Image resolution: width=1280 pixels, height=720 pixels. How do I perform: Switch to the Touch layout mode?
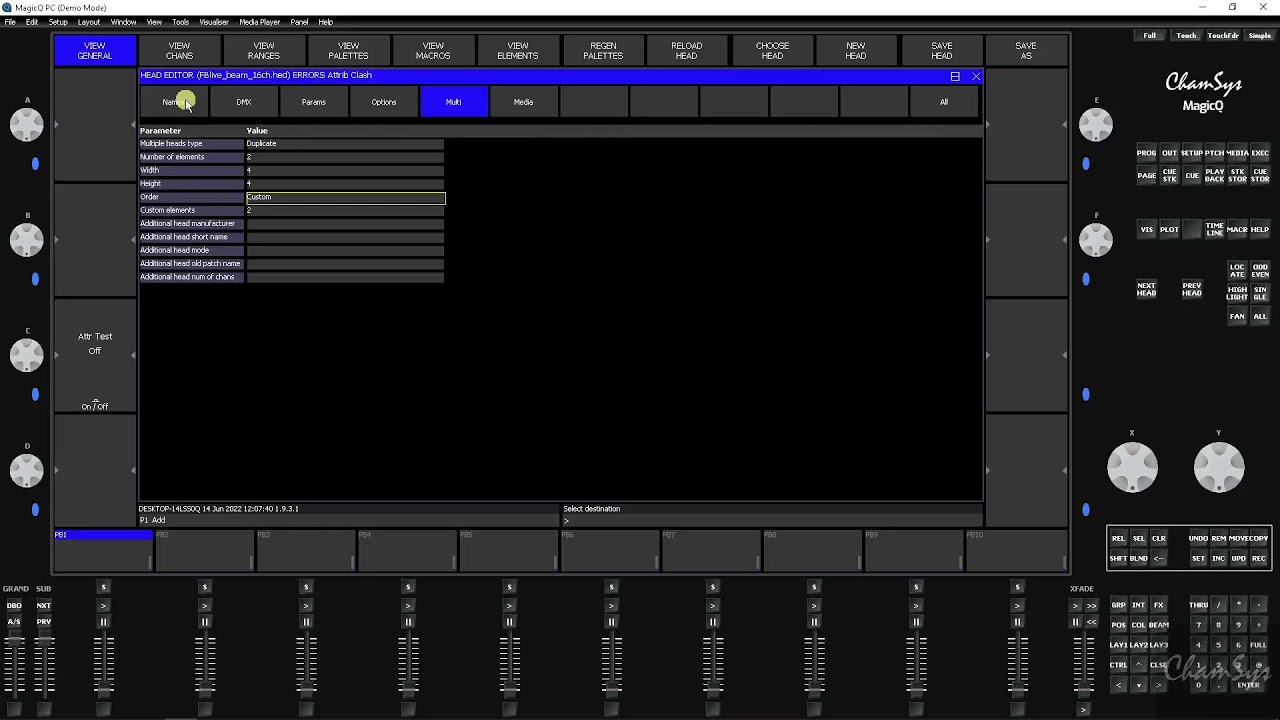tap(1186, 36)
